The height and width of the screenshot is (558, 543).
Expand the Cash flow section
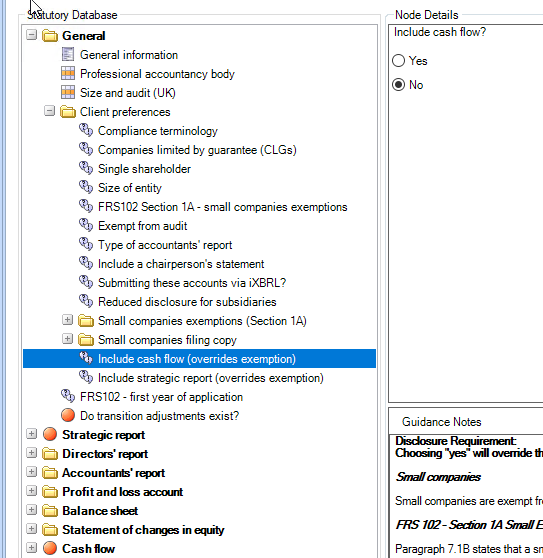click(32, 548)
